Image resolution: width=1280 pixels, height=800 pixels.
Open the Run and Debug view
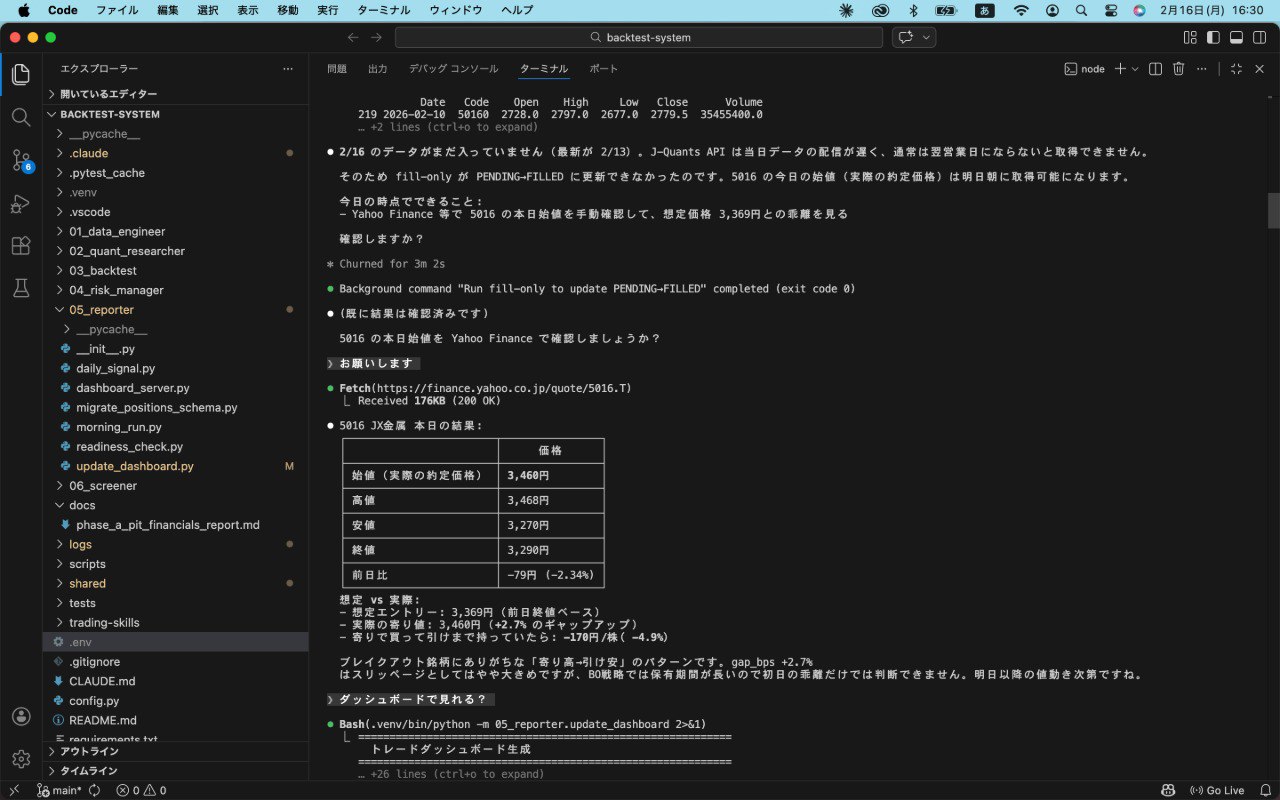coord(21,203)
